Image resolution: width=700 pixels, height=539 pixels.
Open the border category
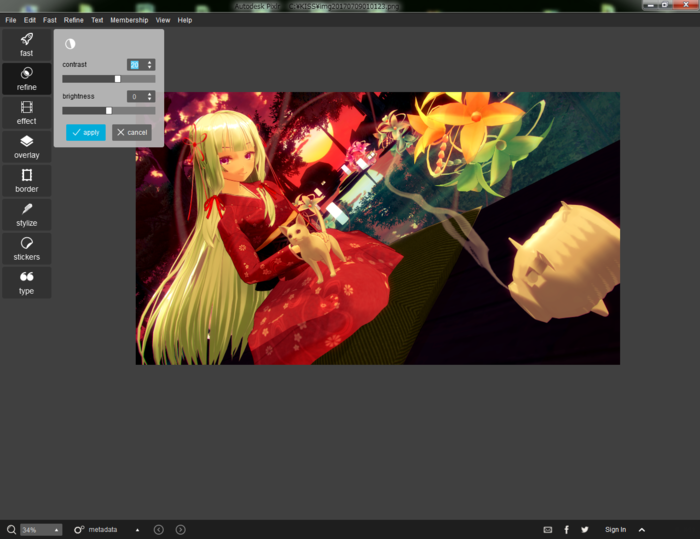click(x=26, y=180)
